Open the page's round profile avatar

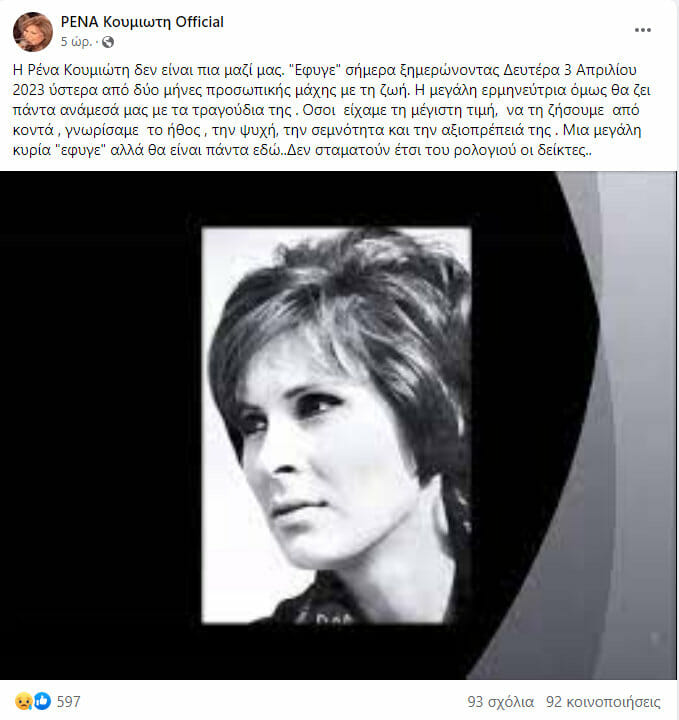point(32,32)
